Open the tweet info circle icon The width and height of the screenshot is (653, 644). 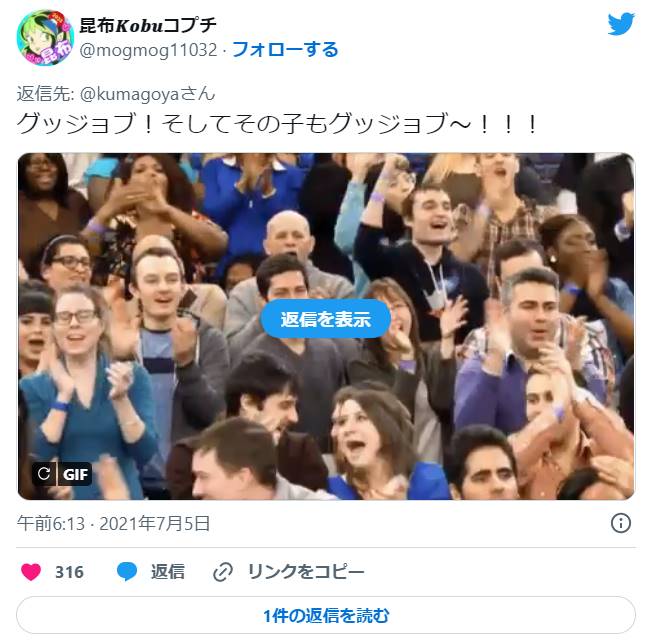[x=621, y=523]
